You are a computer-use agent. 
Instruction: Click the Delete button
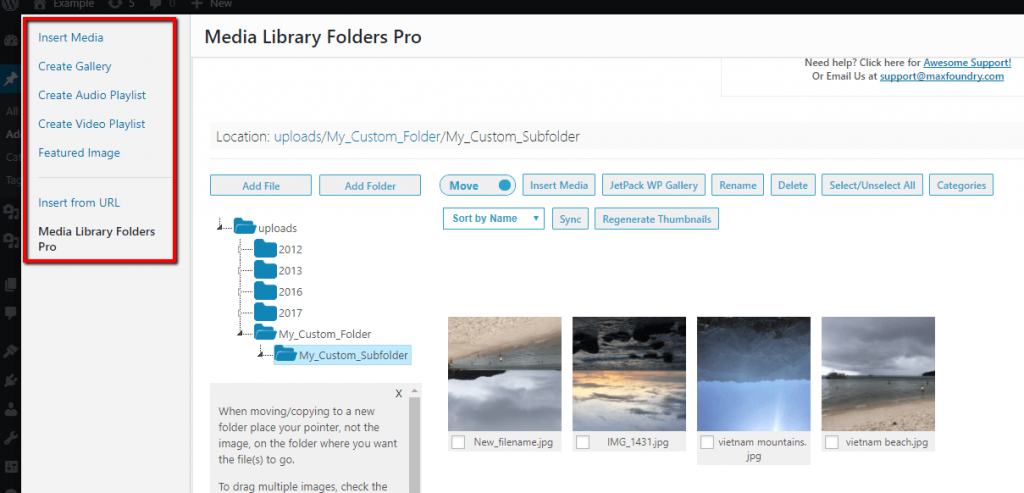pyautogui.click(x=793, y=185)
